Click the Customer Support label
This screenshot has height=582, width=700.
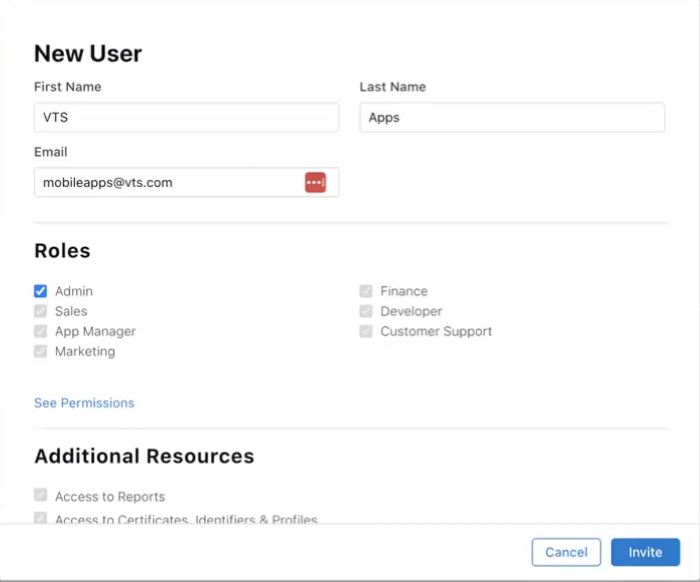point(436,331)
